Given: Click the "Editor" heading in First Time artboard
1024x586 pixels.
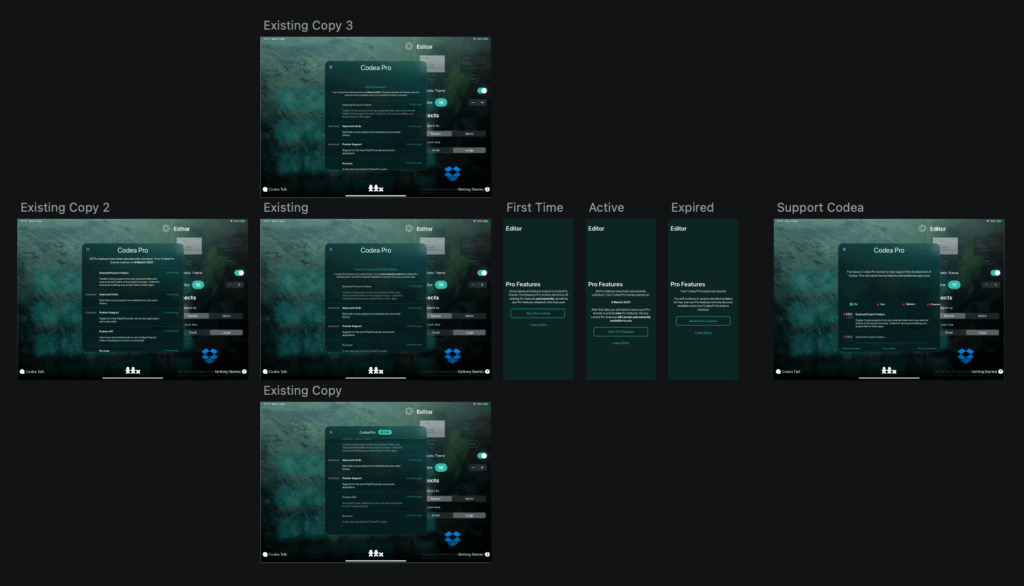Looking at the screenshot, I should (514, 229).
